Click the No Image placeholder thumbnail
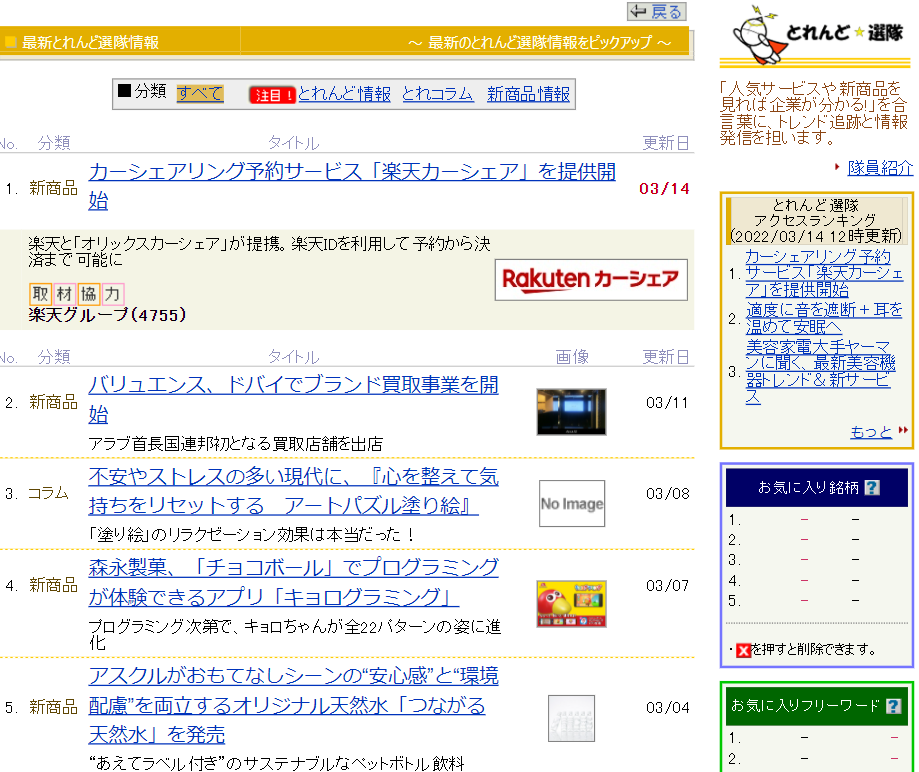Viewport: 919px width, 772px height. (572, 504)
